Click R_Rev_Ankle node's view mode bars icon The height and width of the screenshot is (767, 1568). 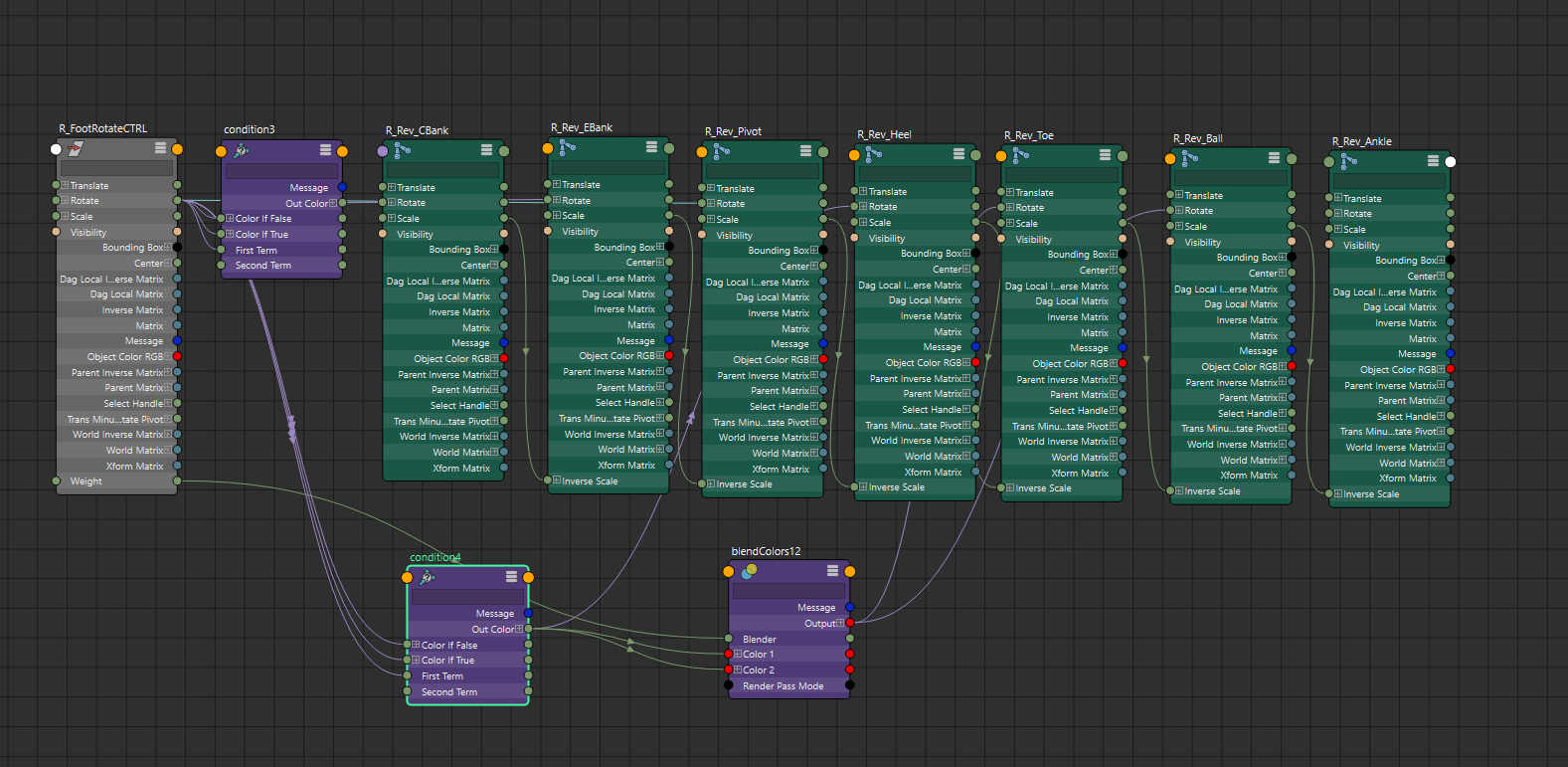[x=1433, y=160]
